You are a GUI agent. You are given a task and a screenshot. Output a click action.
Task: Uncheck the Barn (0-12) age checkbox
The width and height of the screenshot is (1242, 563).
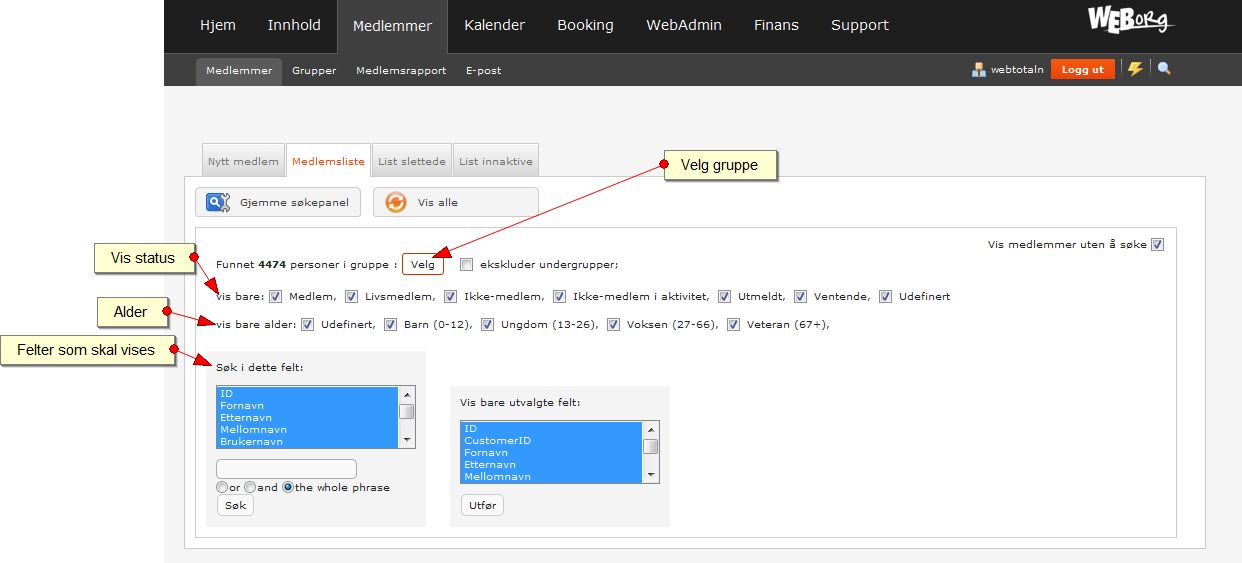pos(391,324)
